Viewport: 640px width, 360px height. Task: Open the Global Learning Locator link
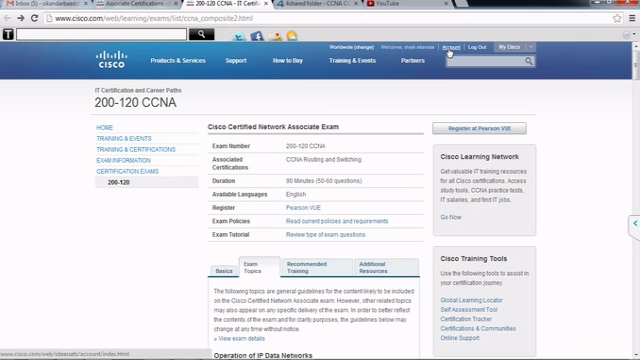click(471, 300)
